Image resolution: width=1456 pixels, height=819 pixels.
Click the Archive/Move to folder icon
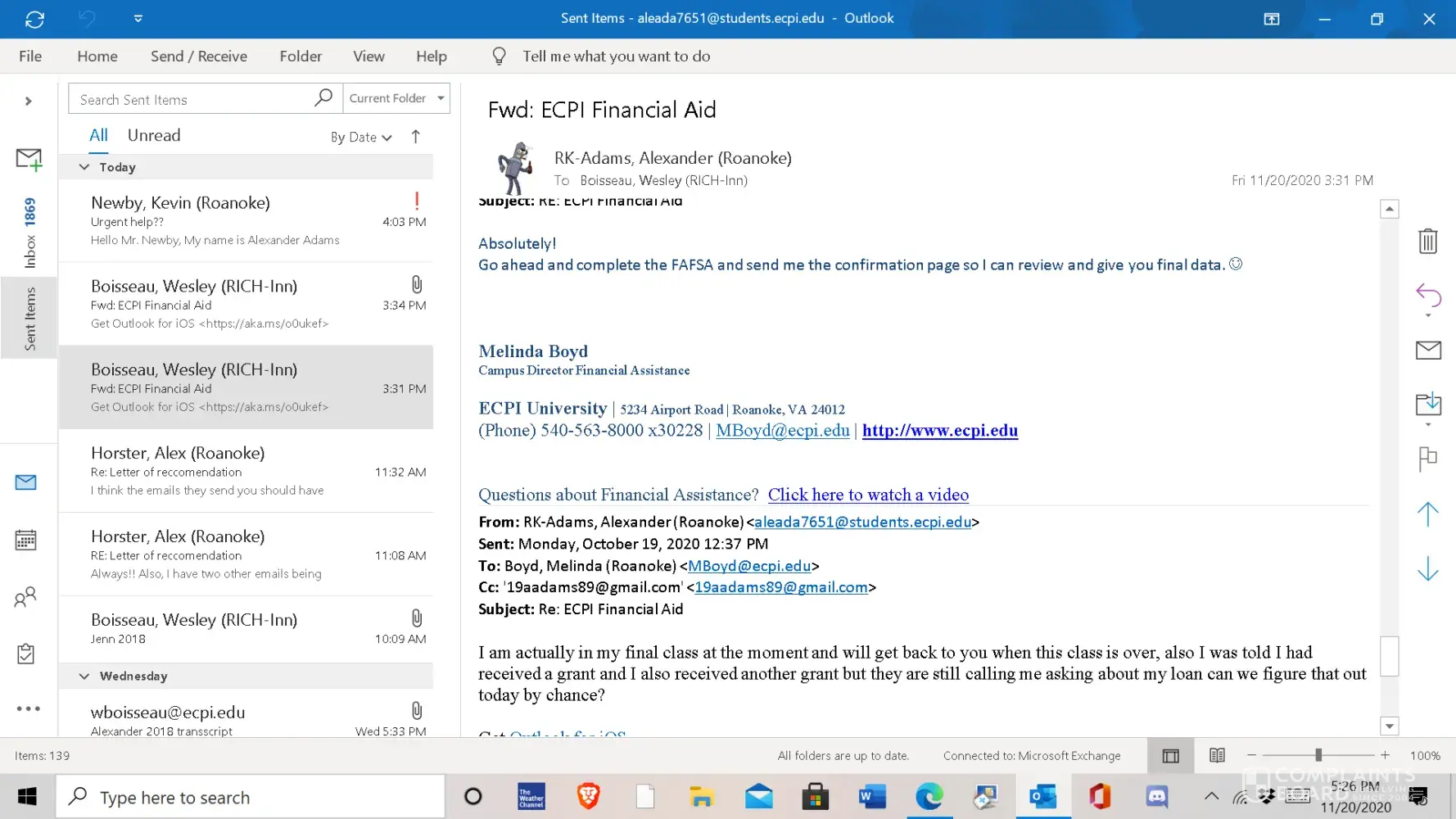click(1427, 404)
